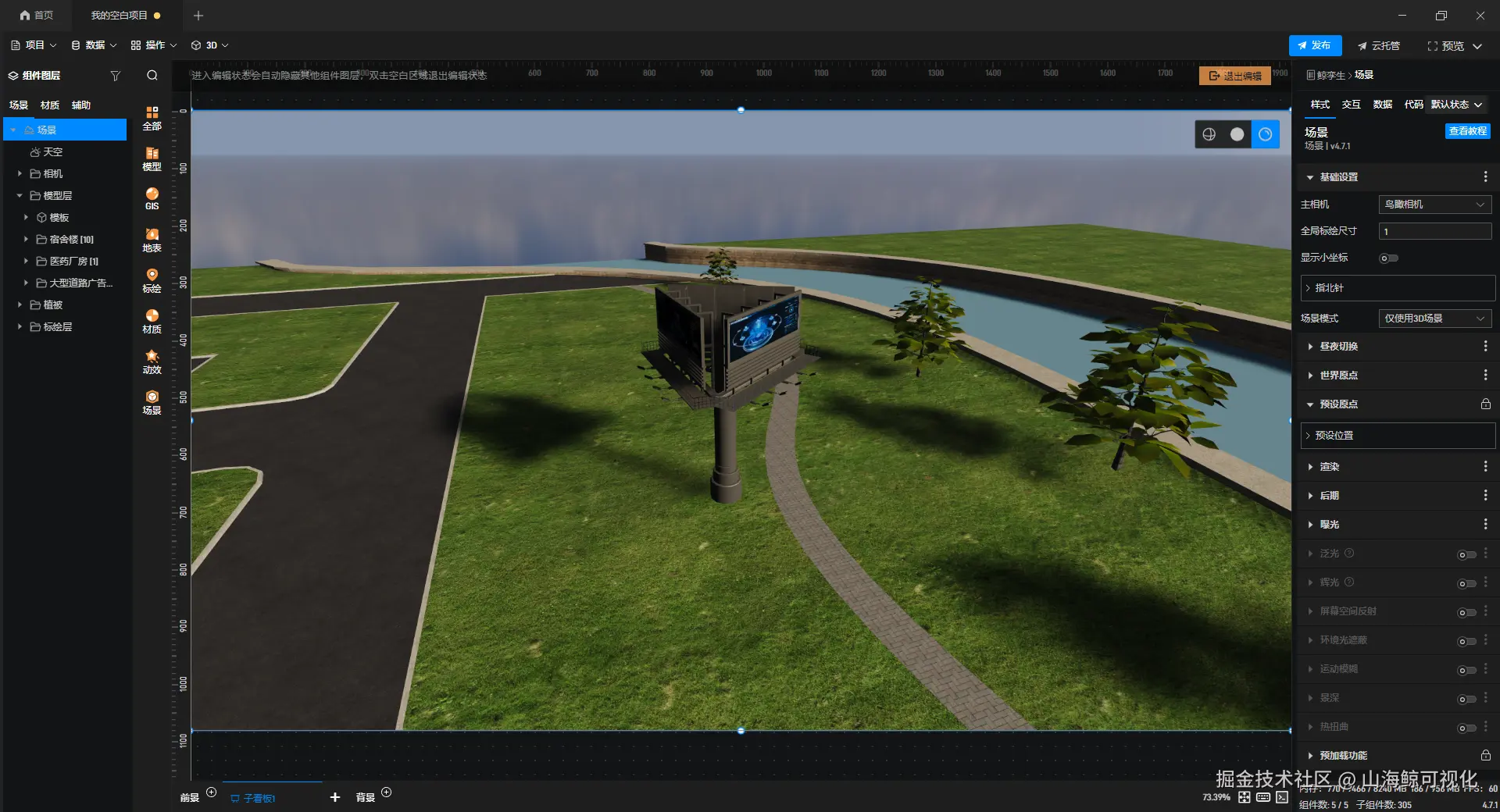Open the 主相机 camera dropdown

click(x=1435, y=205)
